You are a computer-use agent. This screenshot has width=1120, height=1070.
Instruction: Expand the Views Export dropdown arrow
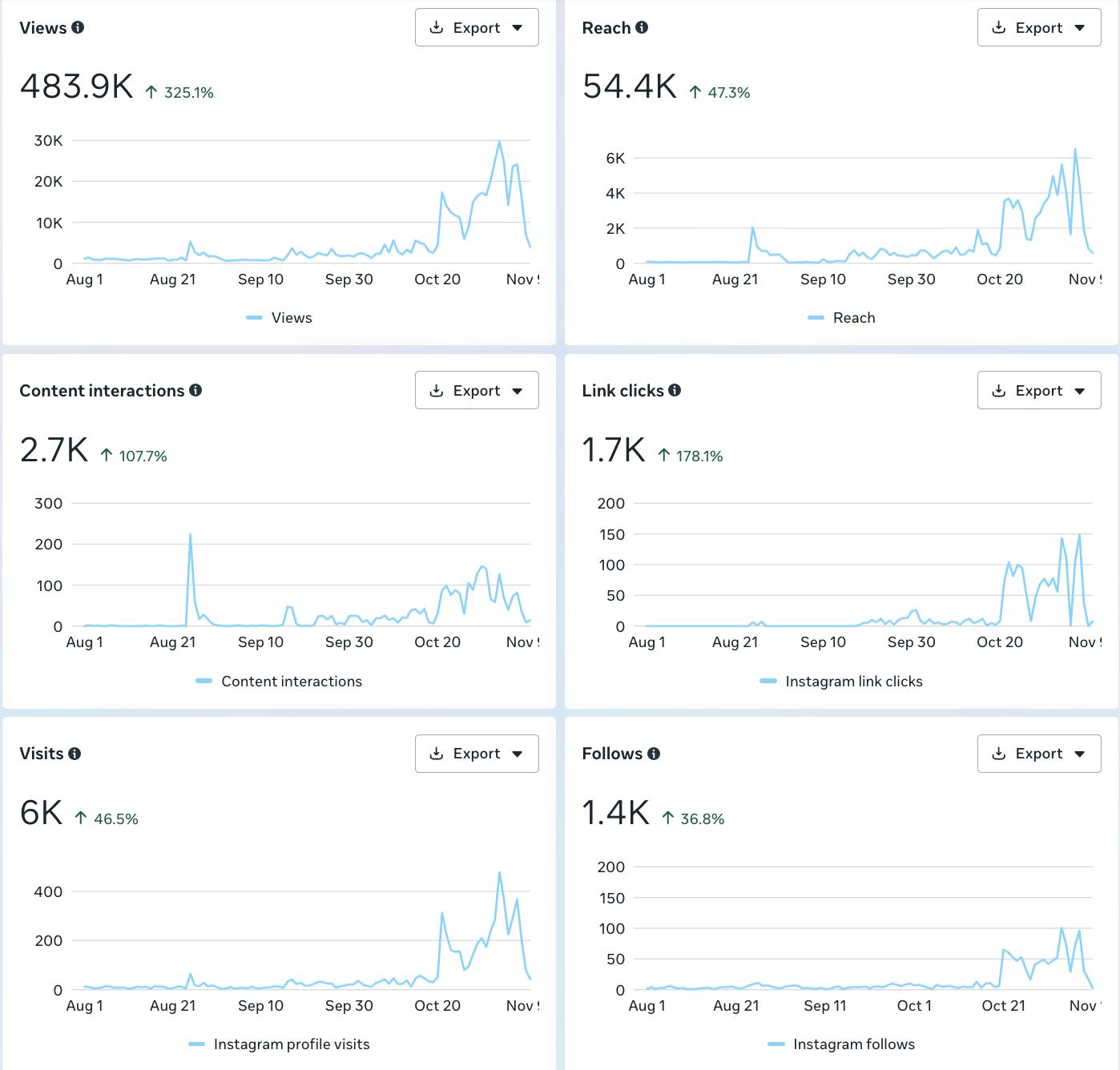pyautogui.click(x=518, y=28)
